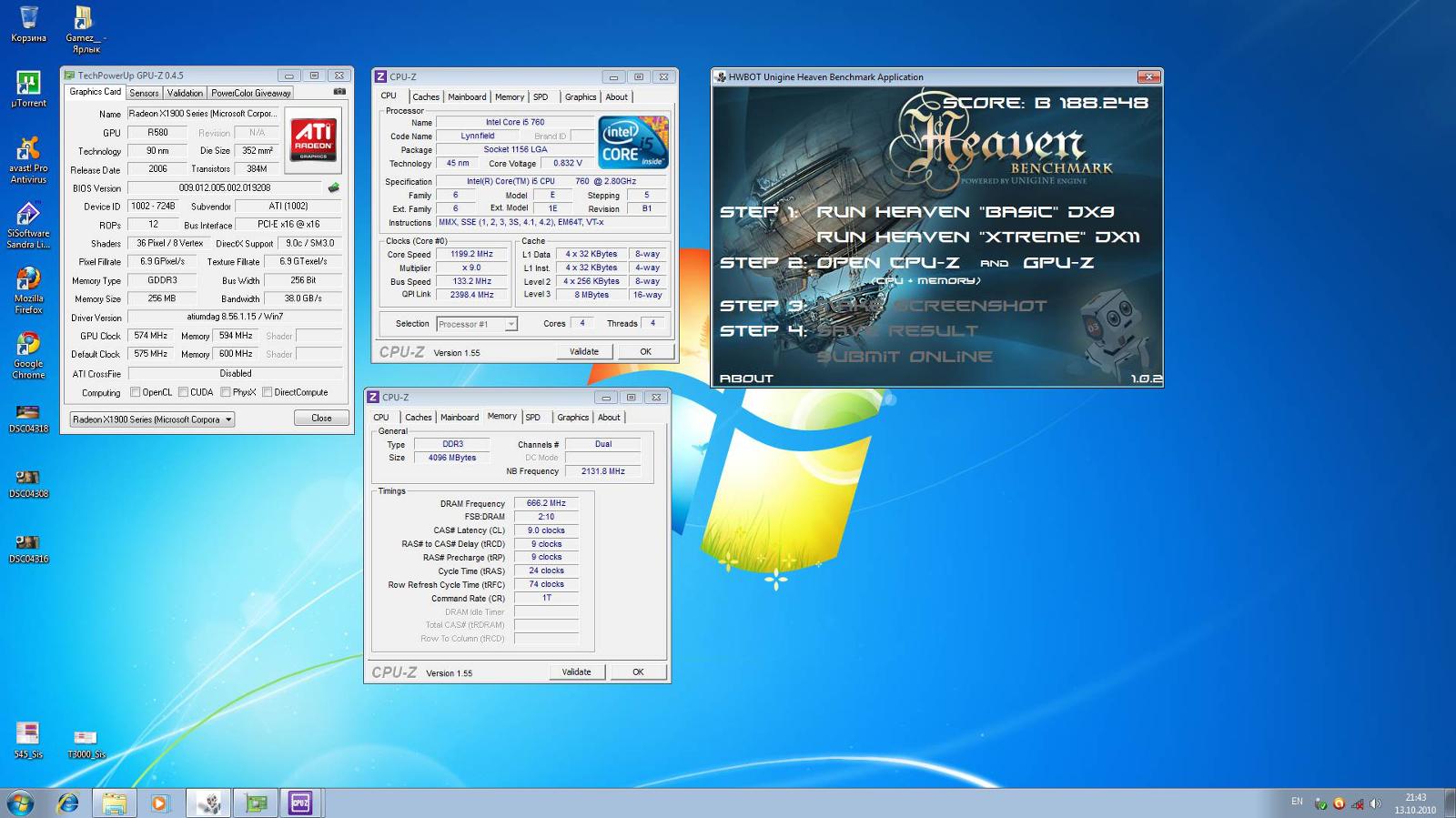Open Windows Media Player taskbar icon
Viewport: 1456px width, 818px height.
point(160,803)
